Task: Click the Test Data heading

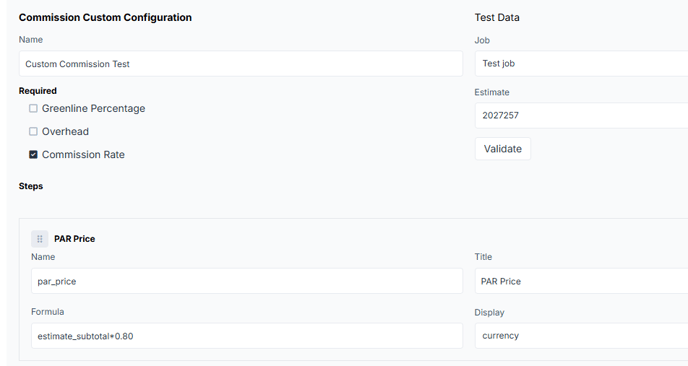Action: [497, 18]
